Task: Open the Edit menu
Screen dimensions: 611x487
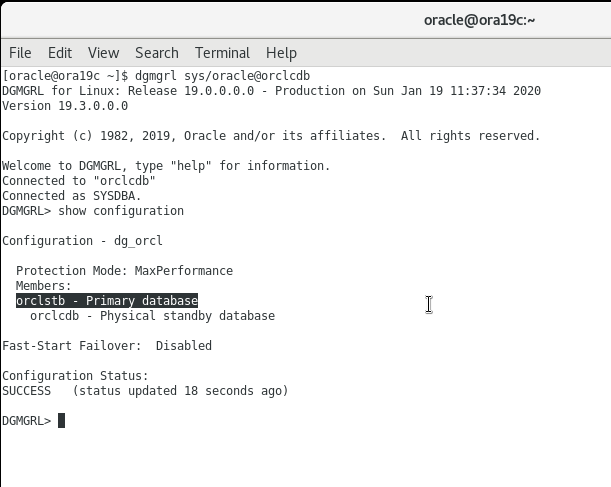Action: pyautogui.click(x=60, y=53)
